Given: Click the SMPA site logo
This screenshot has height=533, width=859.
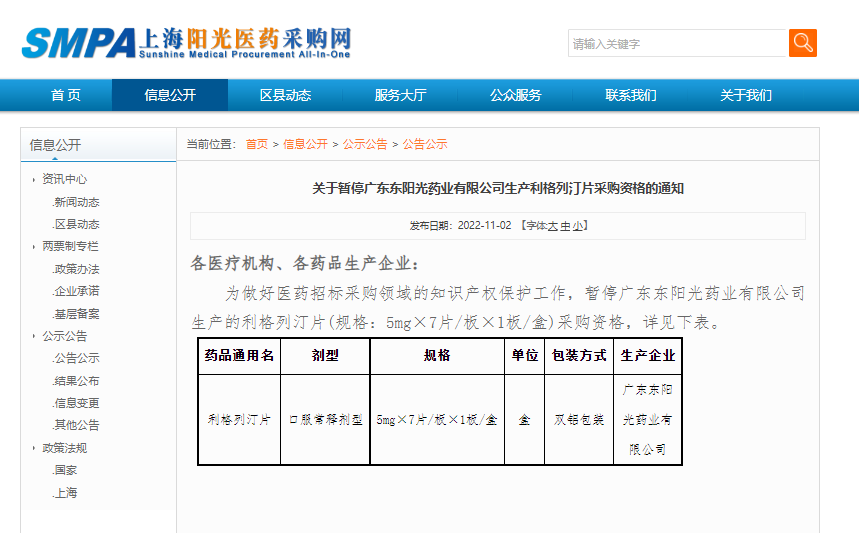Looking at the screenshot, I should pos(187,42).
